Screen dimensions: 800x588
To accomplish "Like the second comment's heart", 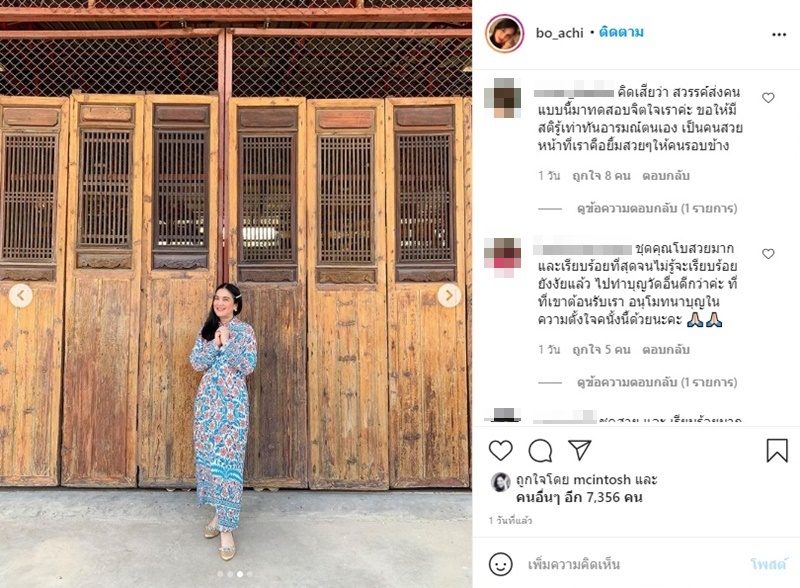I will pyautogui.click(x=768, y=254).
